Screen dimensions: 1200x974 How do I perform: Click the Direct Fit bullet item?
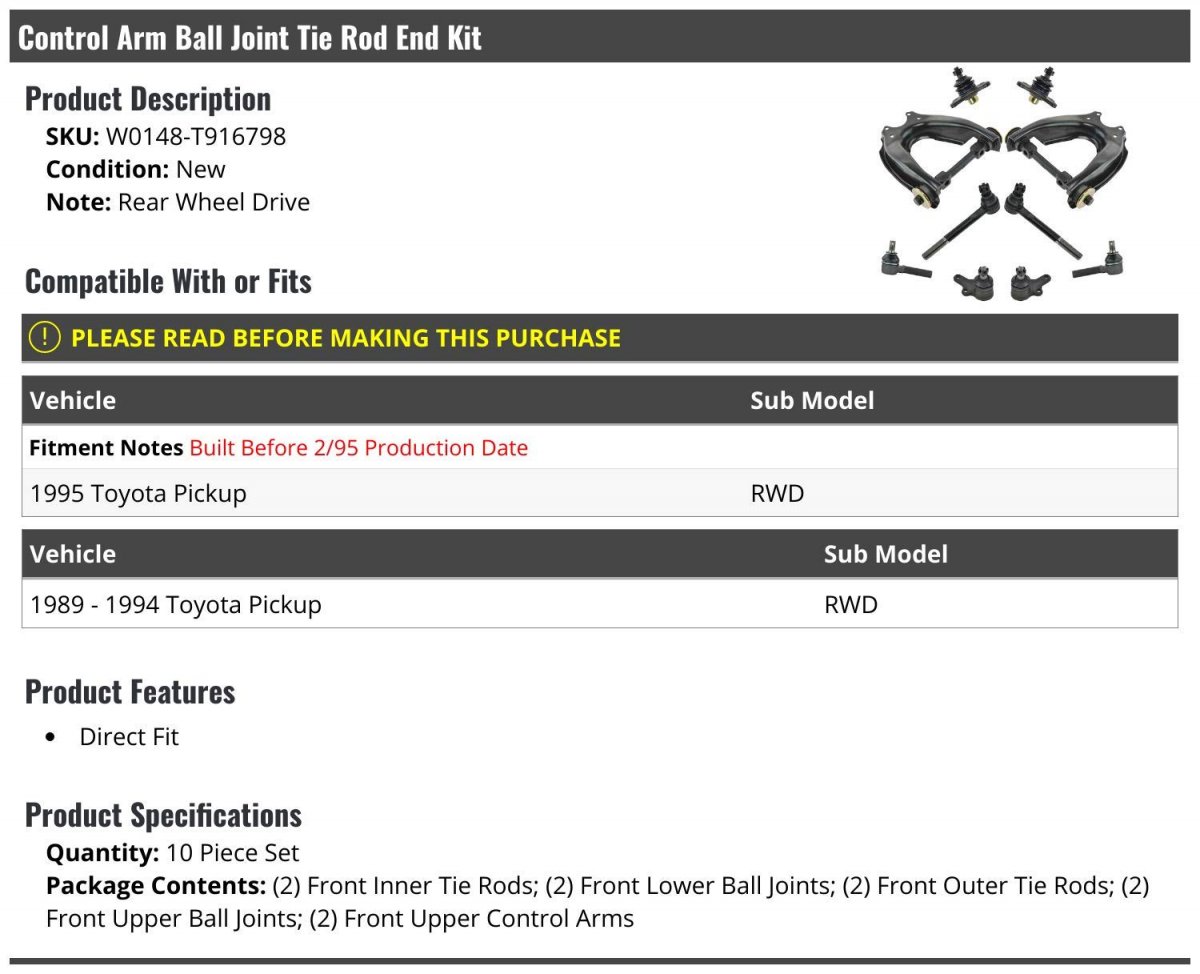tap(129, 737)
